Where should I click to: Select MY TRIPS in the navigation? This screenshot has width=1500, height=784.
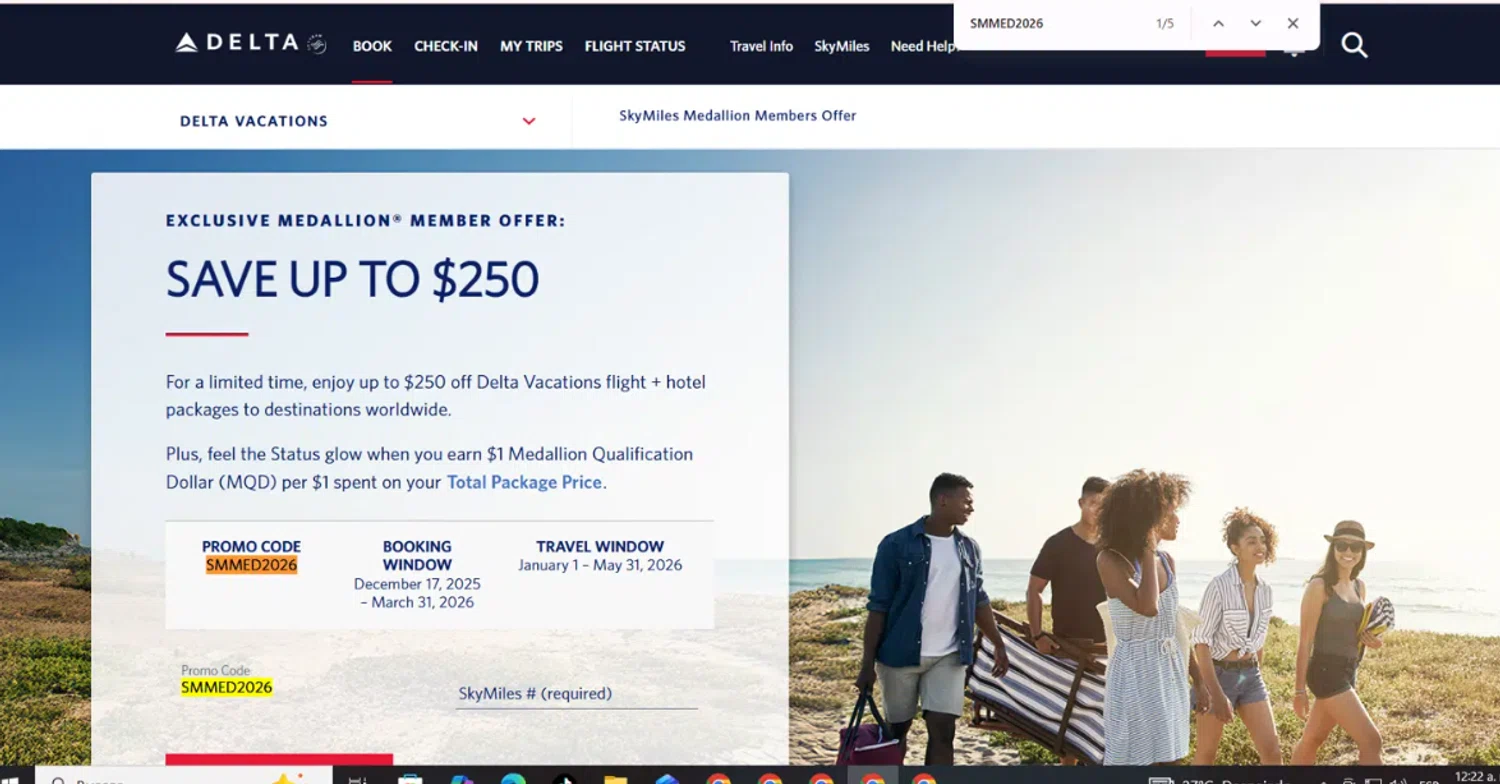(x=531, y=46)
